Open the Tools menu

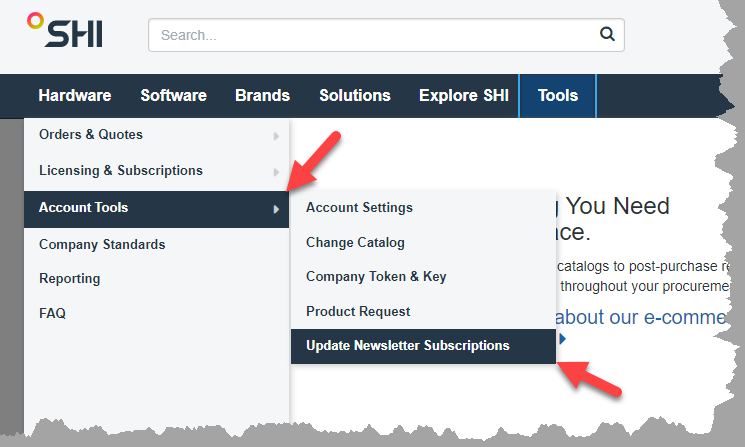[558, 95]
